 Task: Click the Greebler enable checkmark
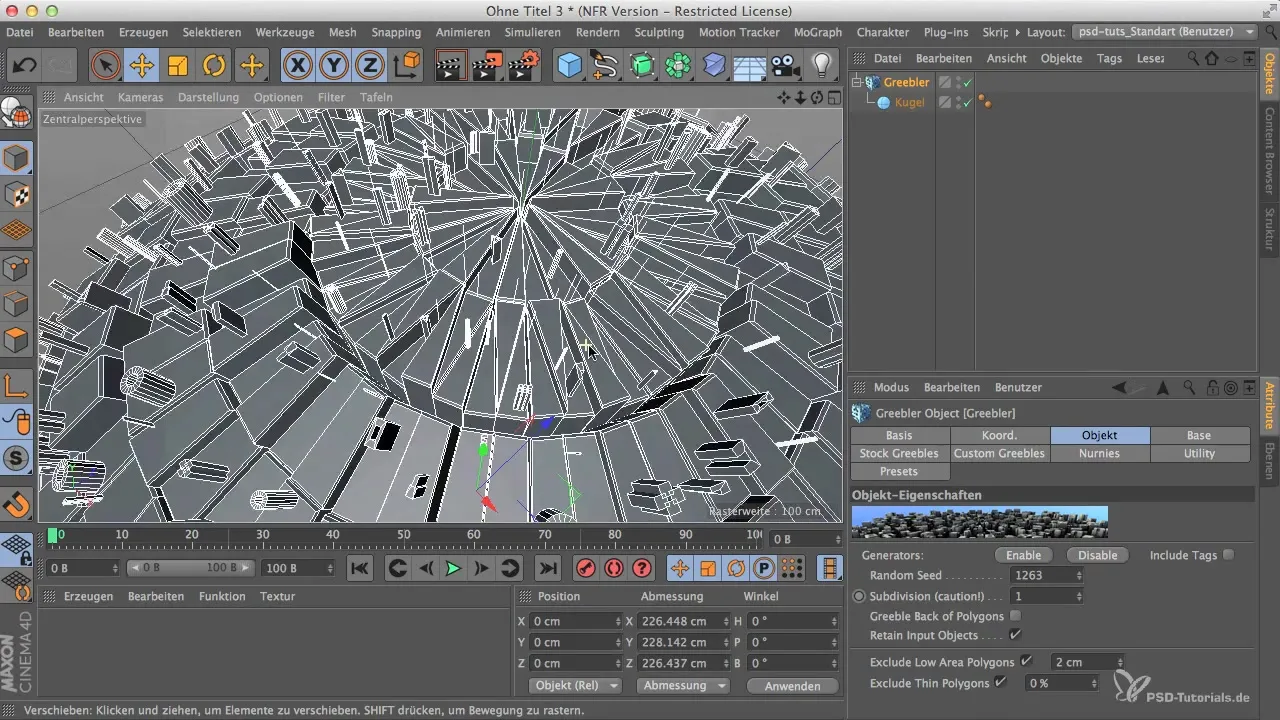point(968,82)
